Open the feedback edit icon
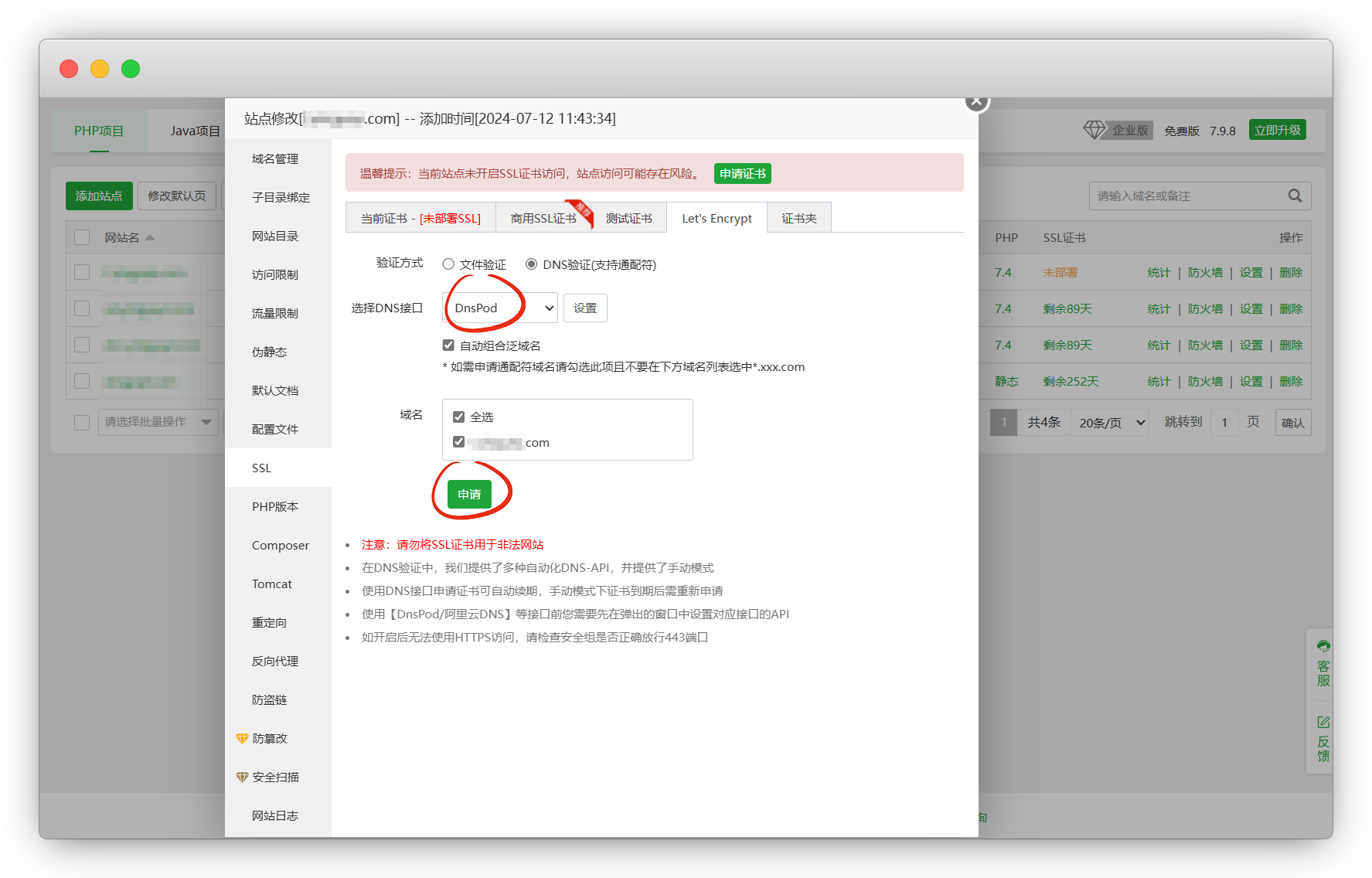The height and width of the screenshot is (878, 1372). (x=1323, y=722)
